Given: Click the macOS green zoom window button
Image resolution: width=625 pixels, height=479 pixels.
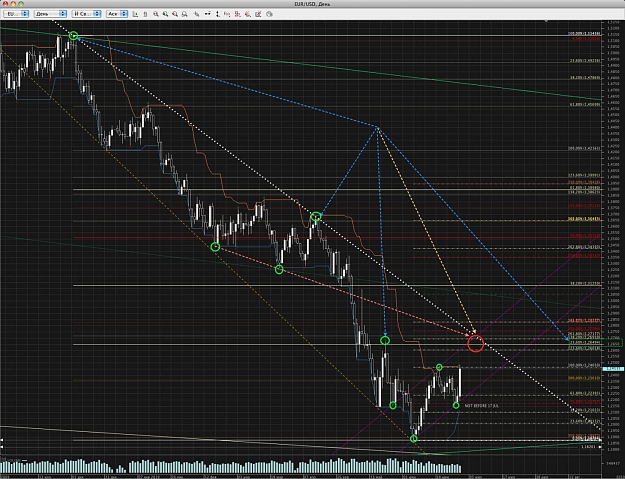Looking at the screenshot, I should [21, 4].
